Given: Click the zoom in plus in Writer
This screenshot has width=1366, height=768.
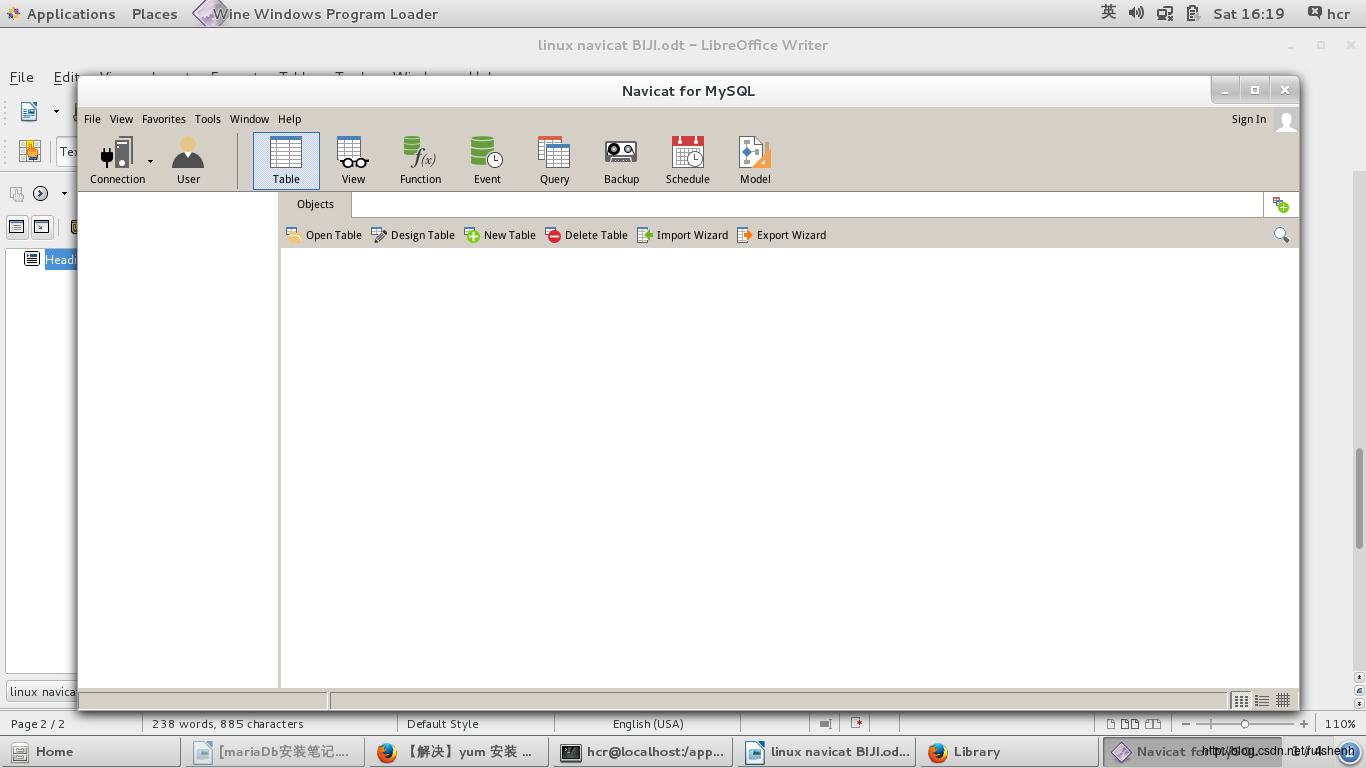Looking at the screenshot, I should (x=1304, y=724).
